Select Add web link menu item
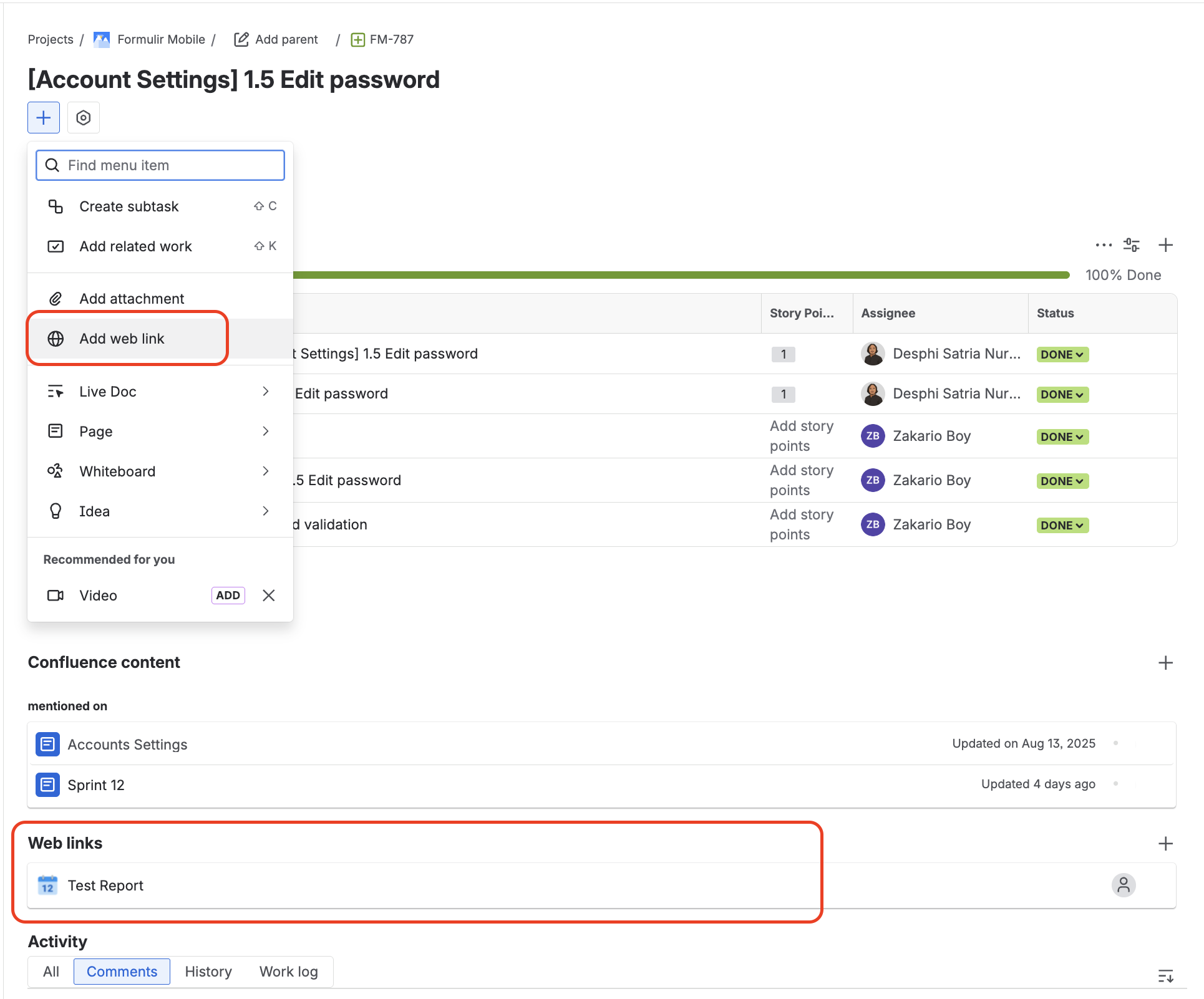The image size is (1204, 999). (x=122, y=339)
